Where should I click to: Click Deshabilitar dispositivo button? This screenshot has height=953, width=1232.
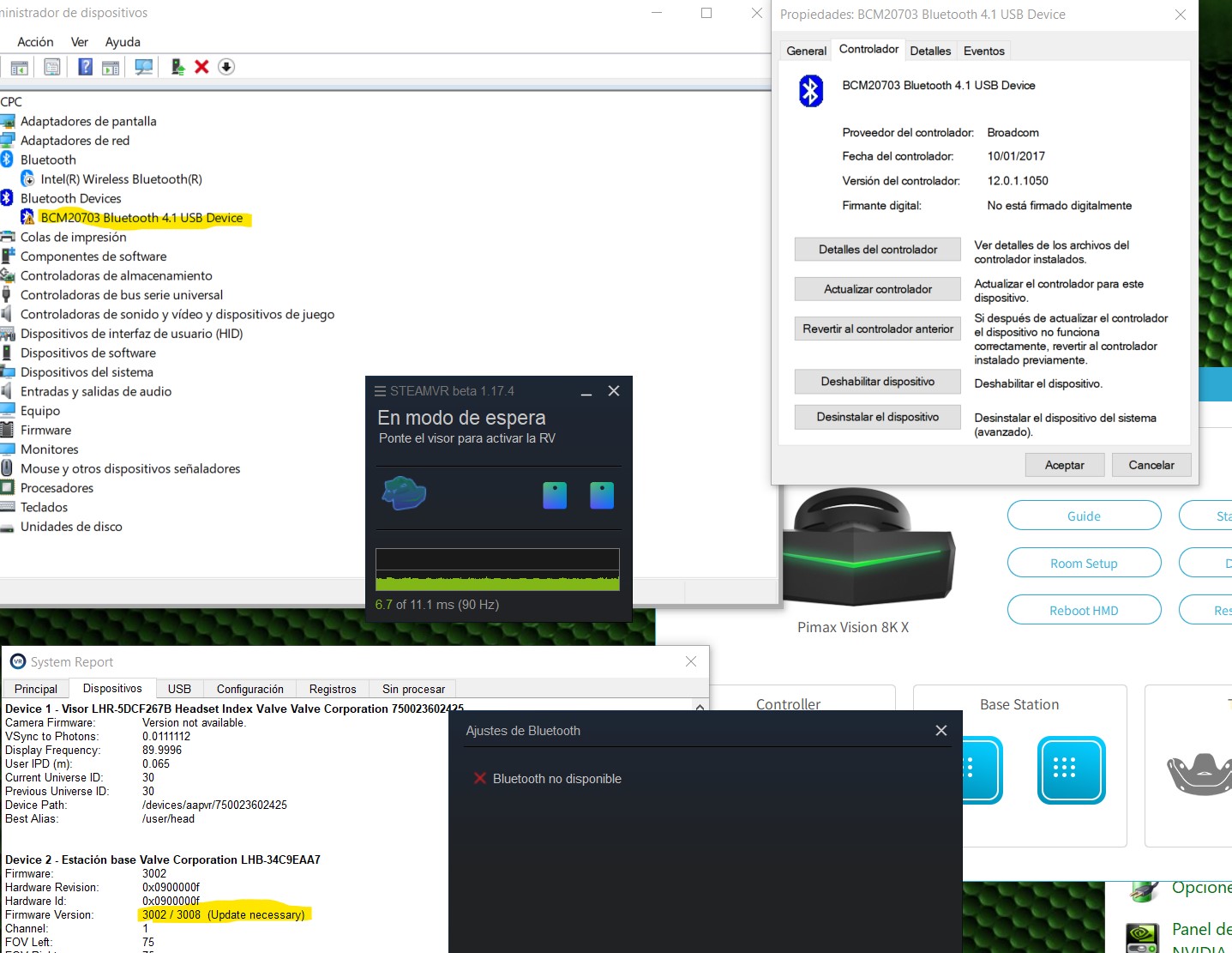click(878, 382)
